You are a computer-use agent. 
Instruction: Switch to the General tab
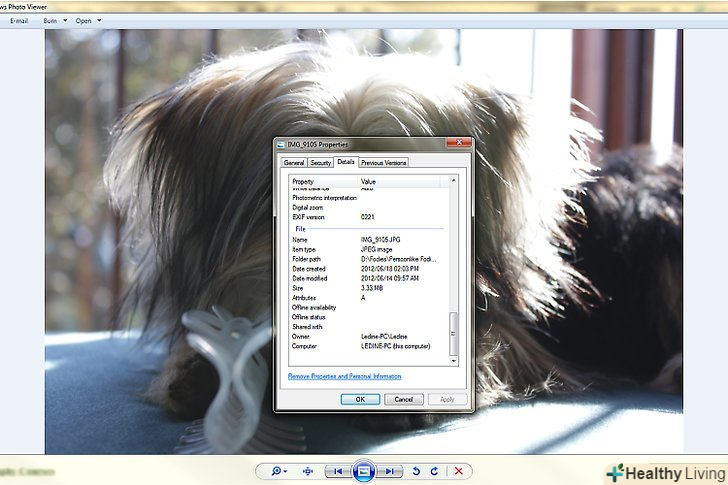click(x=294, y=162)
